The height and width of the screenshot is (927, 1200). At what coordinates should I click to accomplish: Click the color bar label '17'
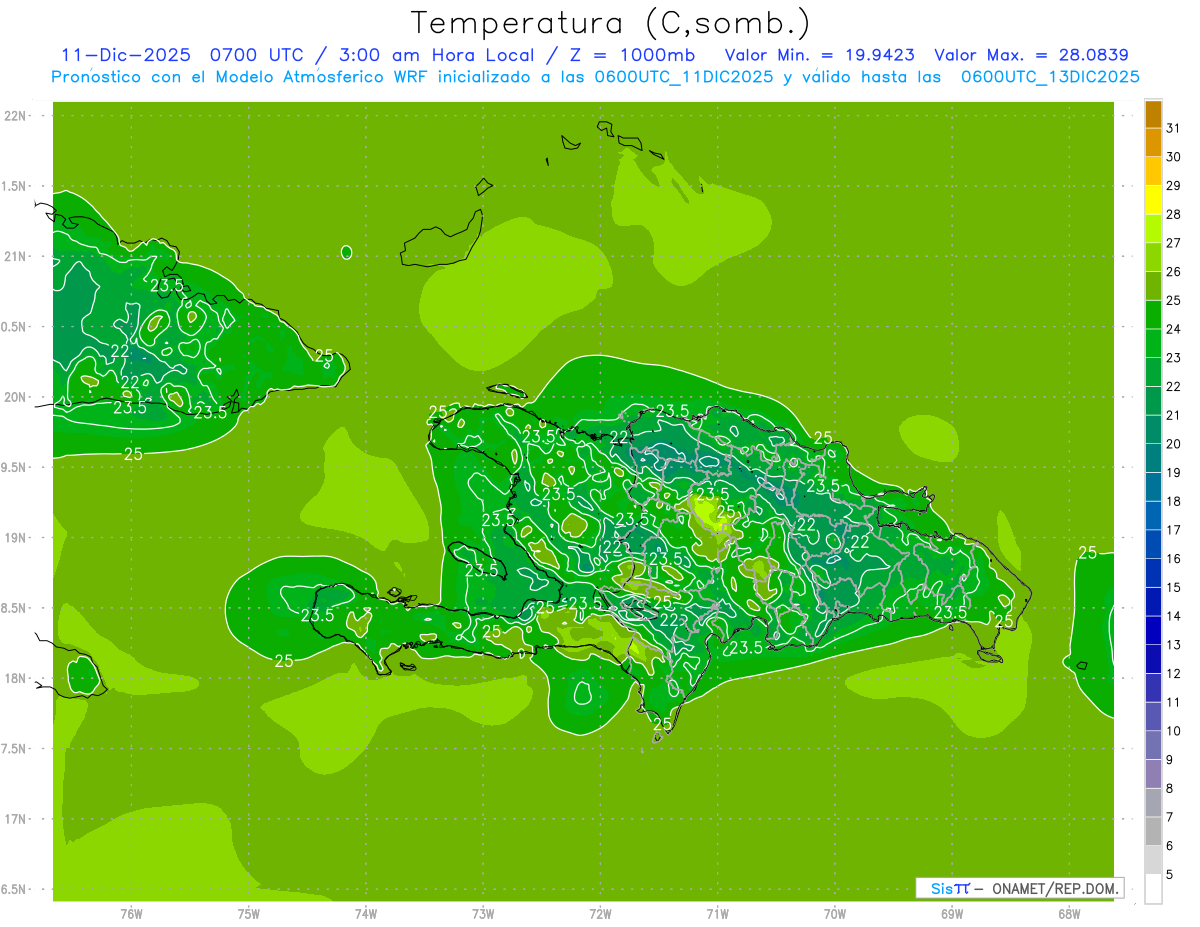pyautogui.click(x=1174, y=529)
